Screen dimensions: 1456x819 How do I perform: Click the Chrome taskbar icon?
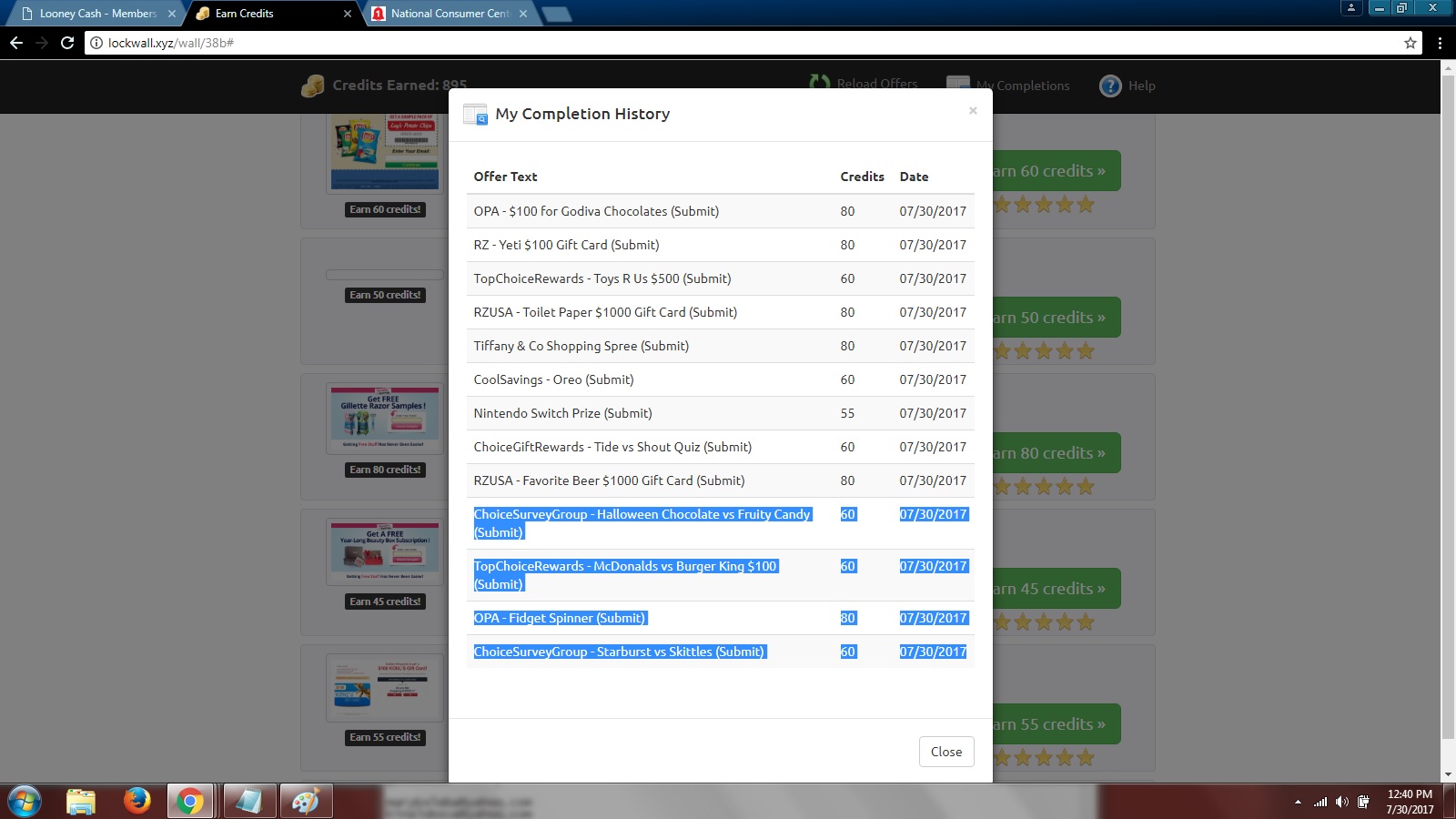tap(190, 802)
